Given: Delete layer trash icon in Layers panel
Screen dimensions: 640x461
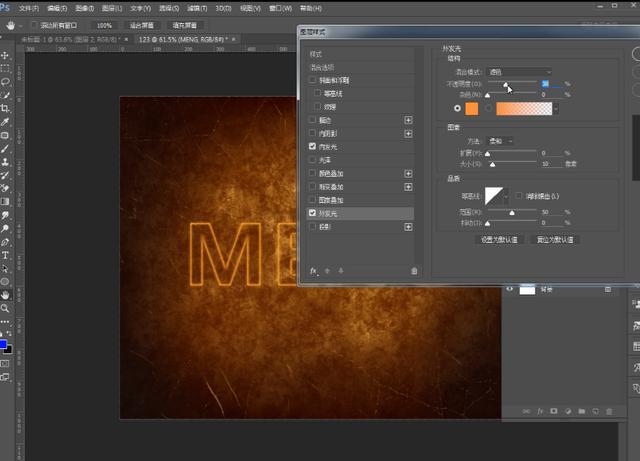Looking at the screenshot, I should tap(609, 411).
